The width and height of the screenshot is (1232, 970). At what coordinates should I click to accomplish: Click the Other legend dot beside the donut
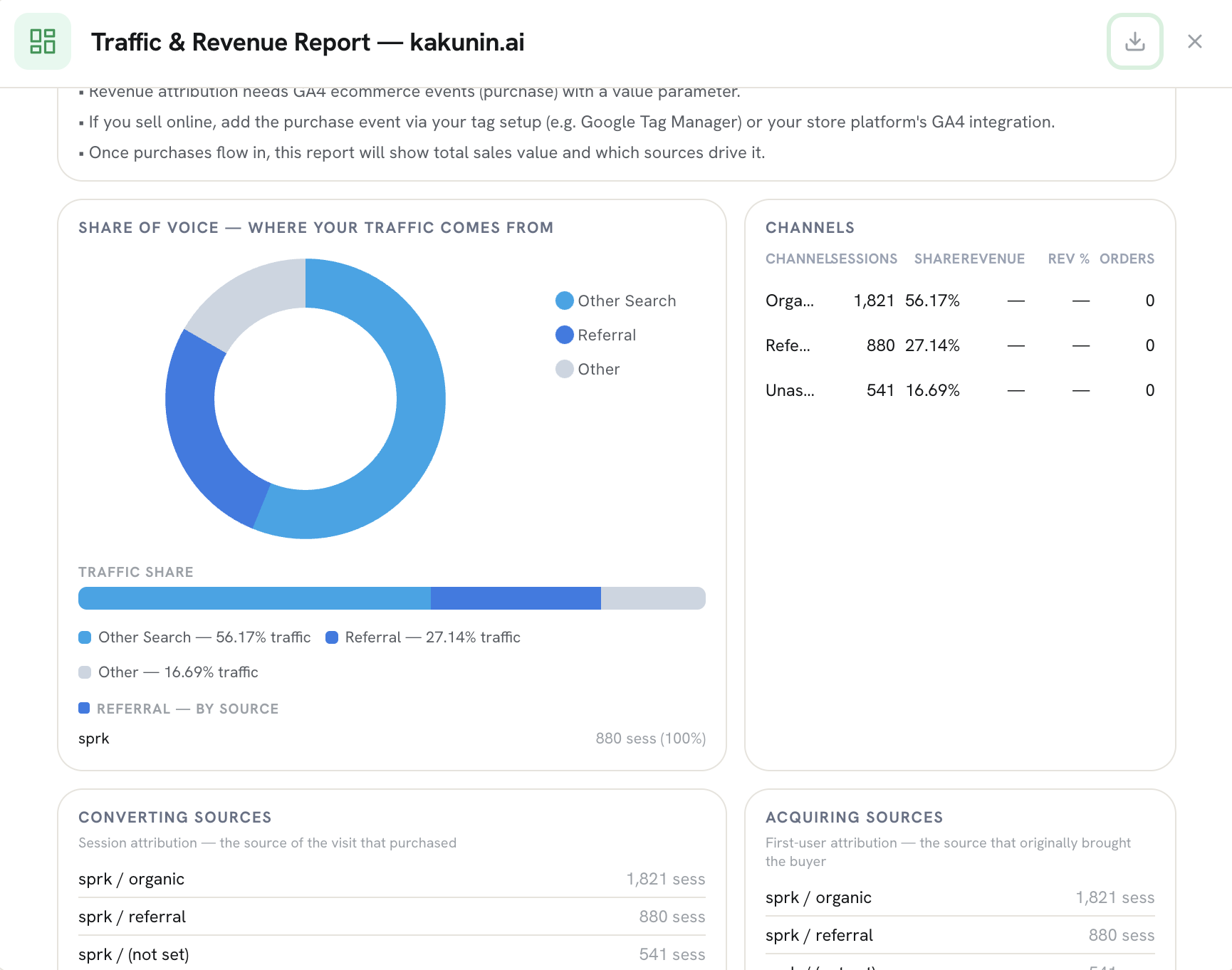(x=564, y=369)
